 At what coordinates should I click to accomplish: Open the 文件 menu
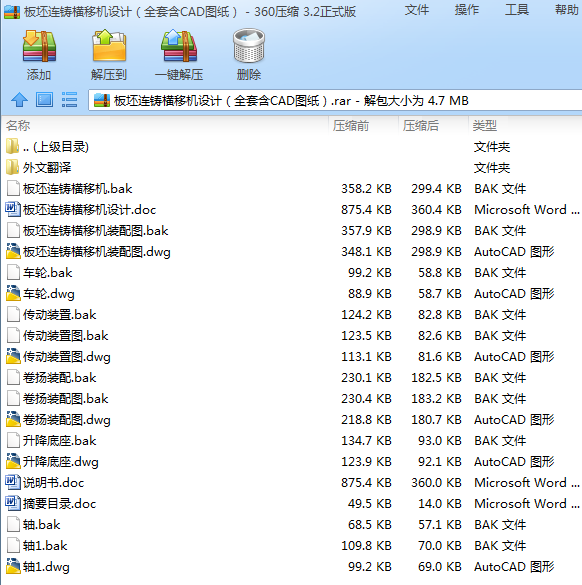[417, 10]
